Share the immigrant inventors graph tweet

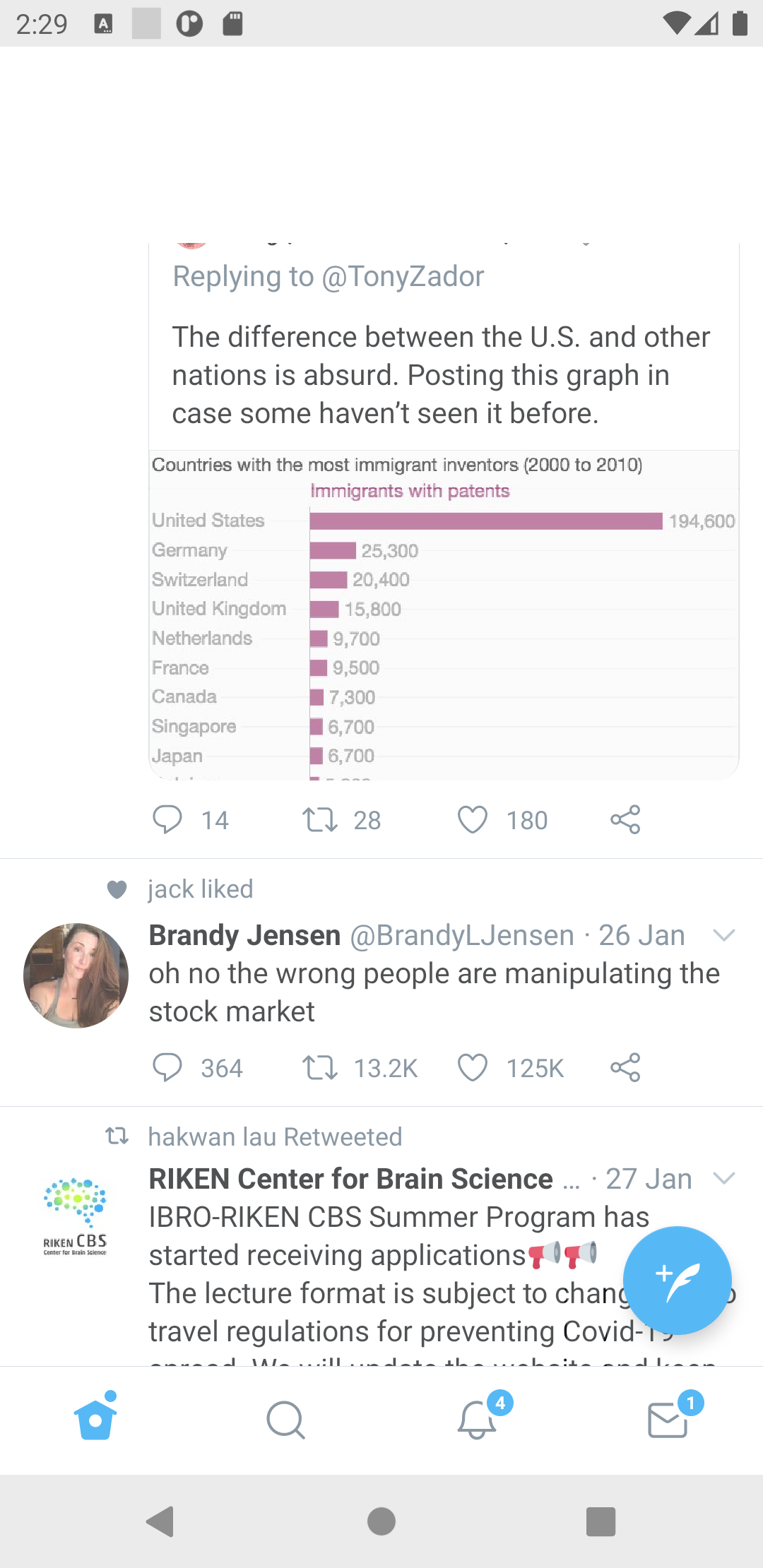pyautogui.click(x=625, y=820)
